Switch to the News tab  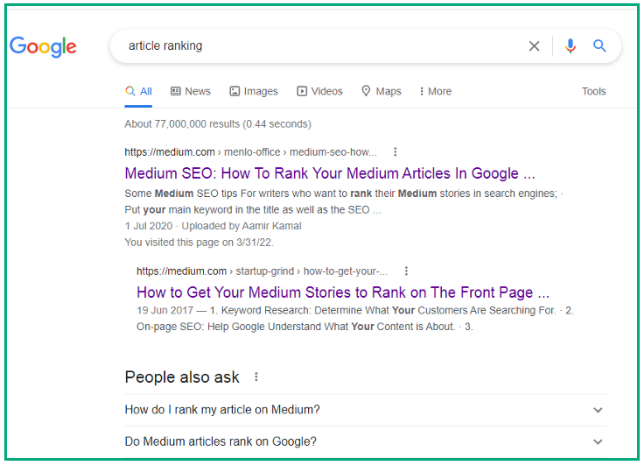(x=191, y=91)
